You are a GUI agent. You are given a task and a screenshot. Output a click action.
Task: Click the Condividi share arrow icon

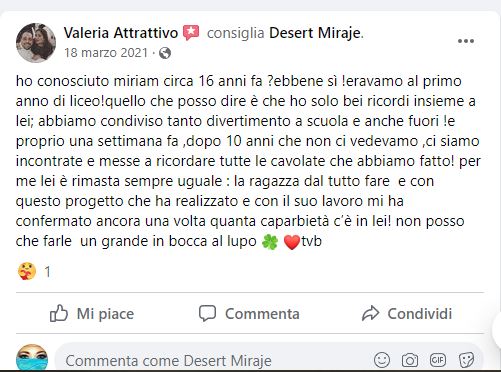point(370,313)
